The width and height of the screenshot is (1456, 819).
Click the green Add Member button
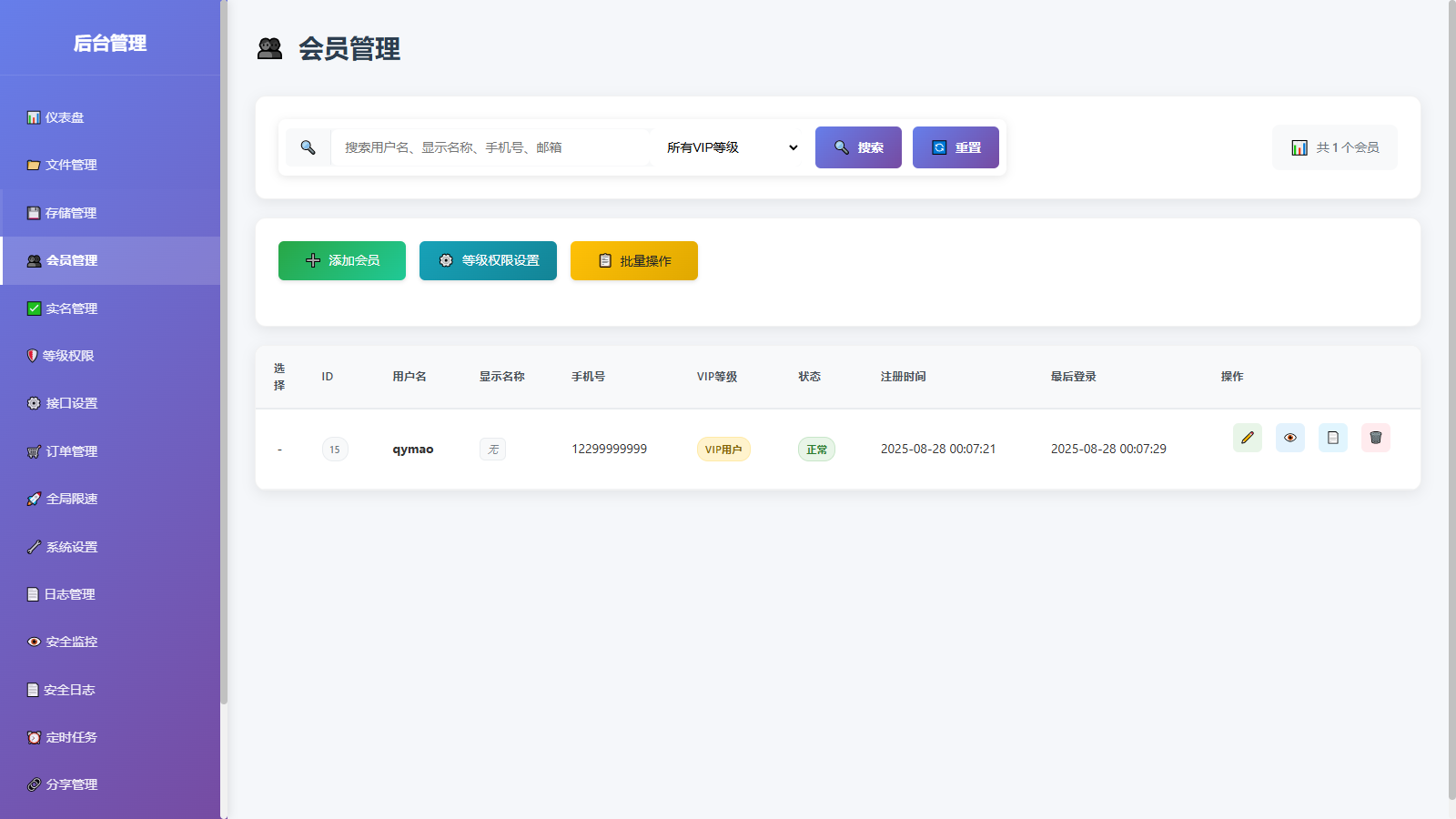[x=342, y=261]
